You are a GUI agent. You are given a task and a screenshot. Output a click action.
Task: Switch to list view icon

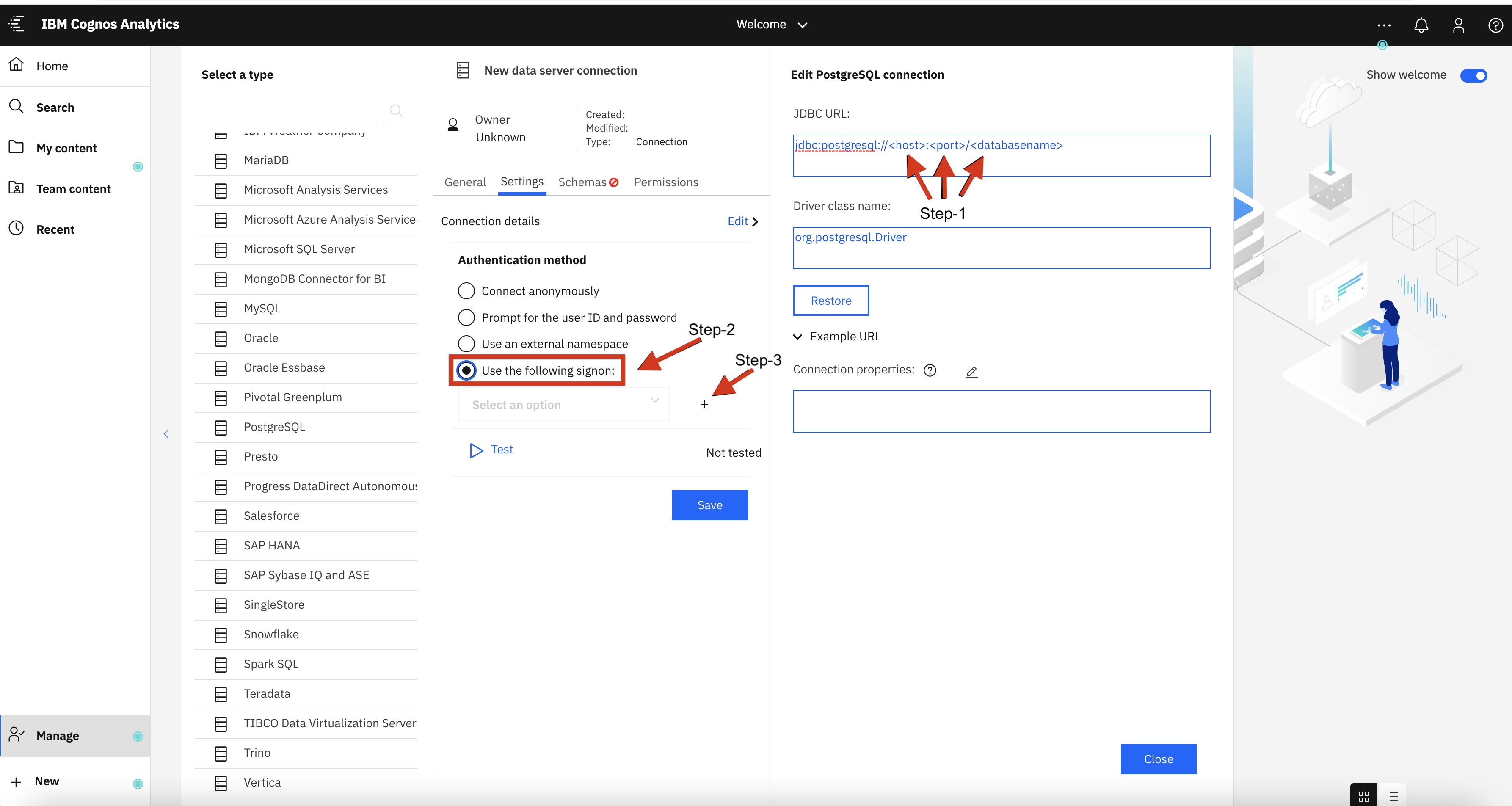tap(1392, 796)
